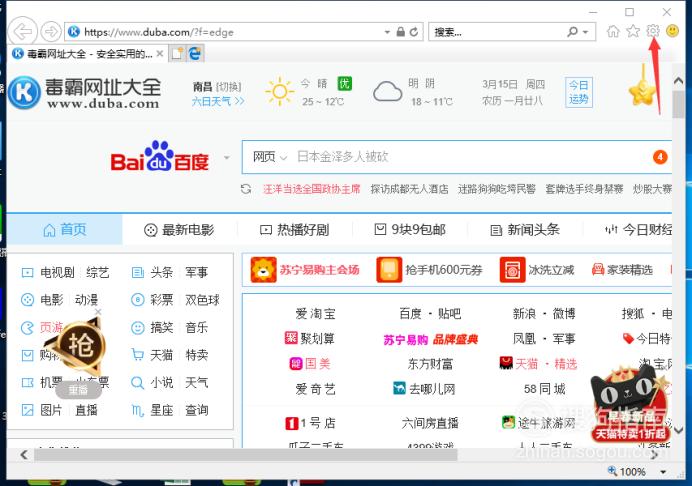Click the 电视剧 category link
Image resolution: width=692 pixels, height=486 pixels.
(57, 272)
